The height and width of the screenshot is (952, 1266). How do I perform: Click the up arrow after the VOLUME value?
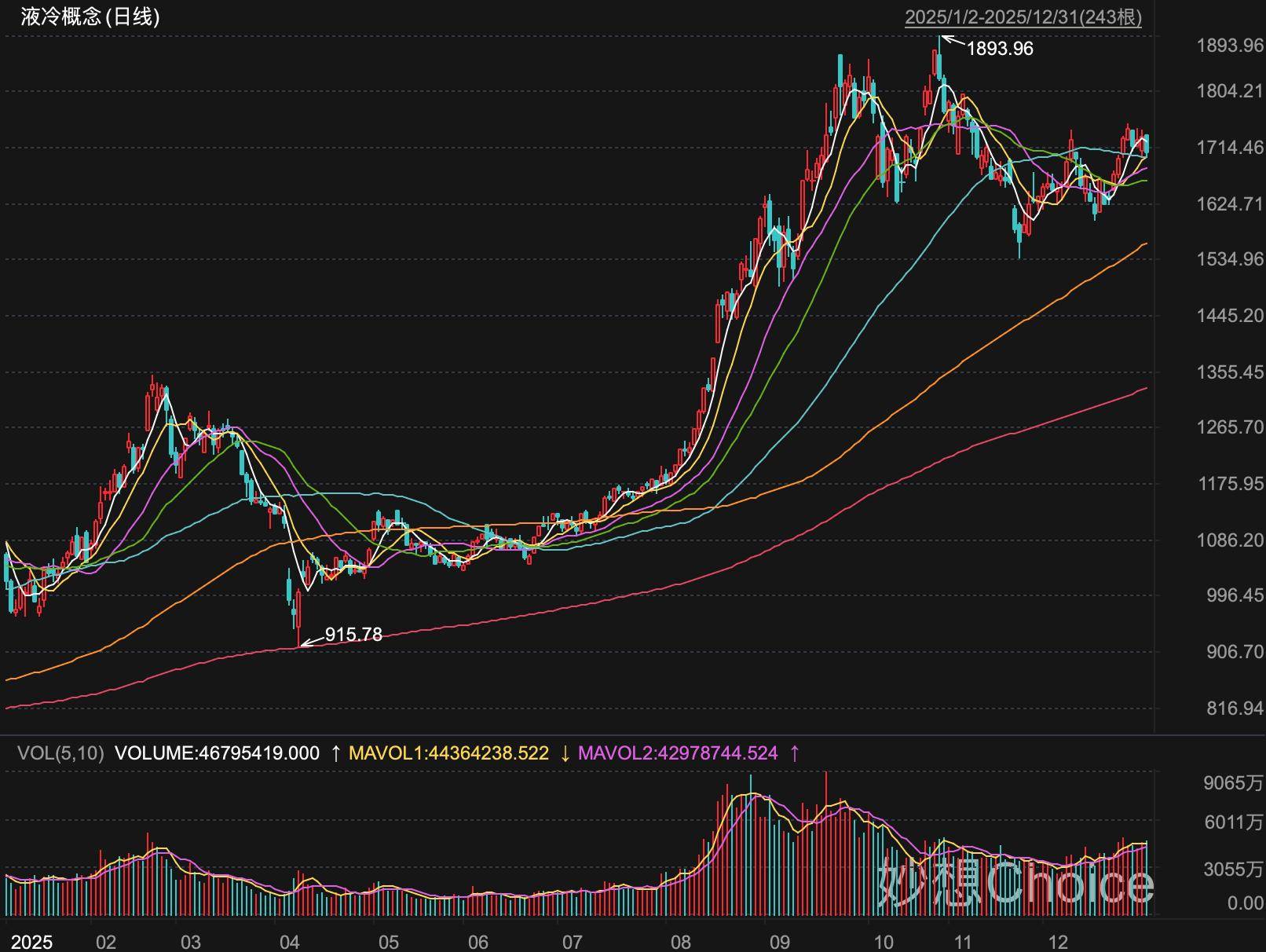(x=335, y=753)
